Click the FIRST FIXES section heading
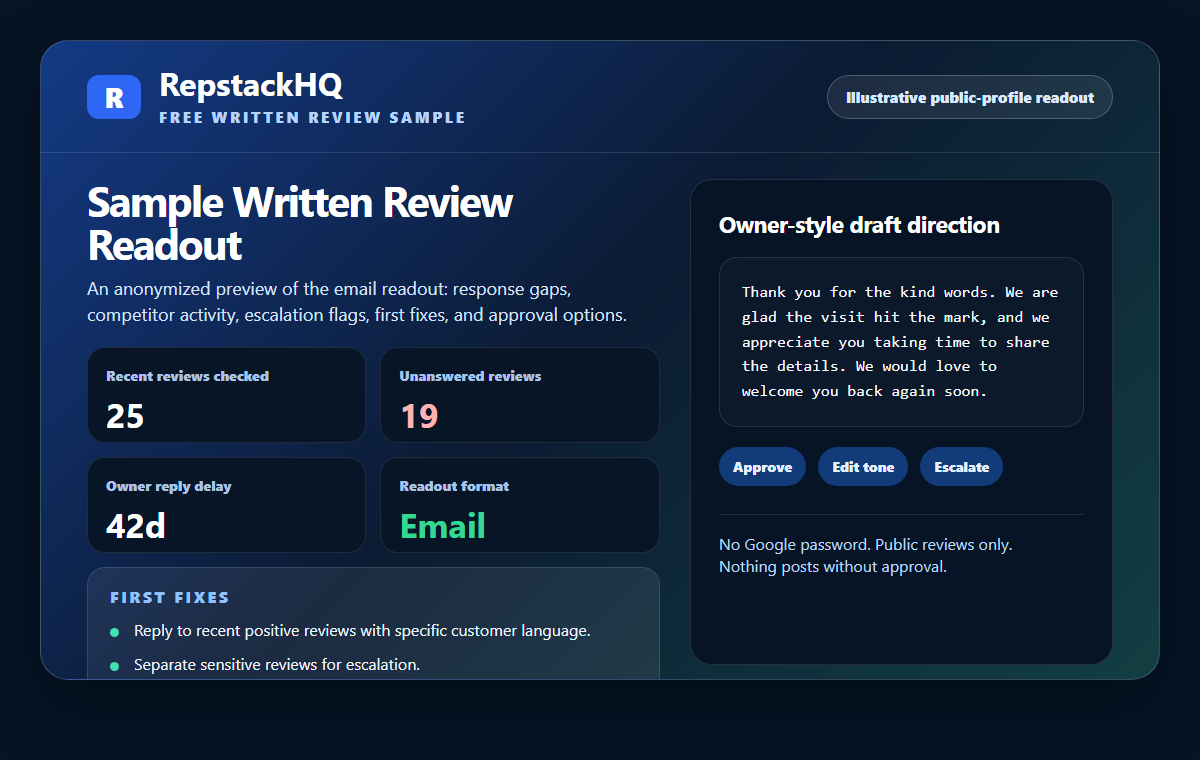Image resolution: width=1200 pixels, height=760 pixels. click(170, 597)
